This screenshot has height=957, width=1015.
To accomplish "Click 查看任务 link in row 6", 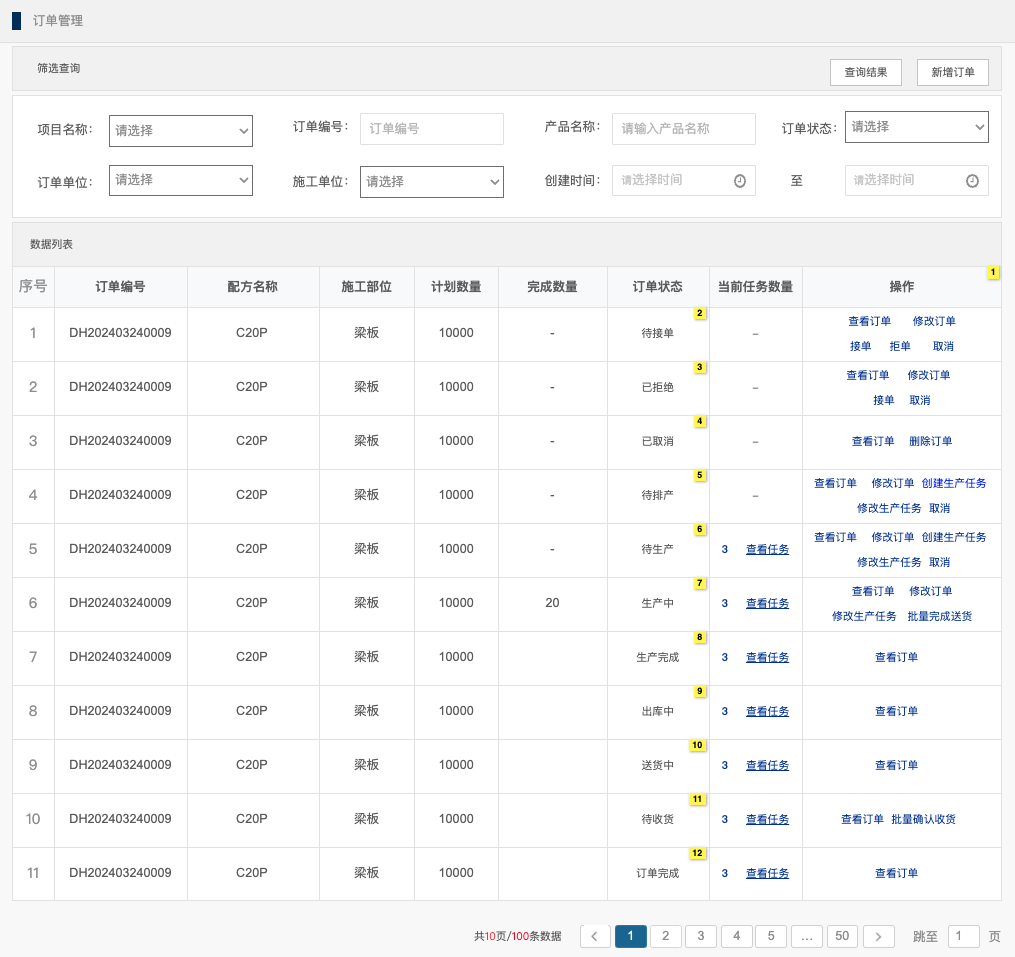I will [767, 603].
